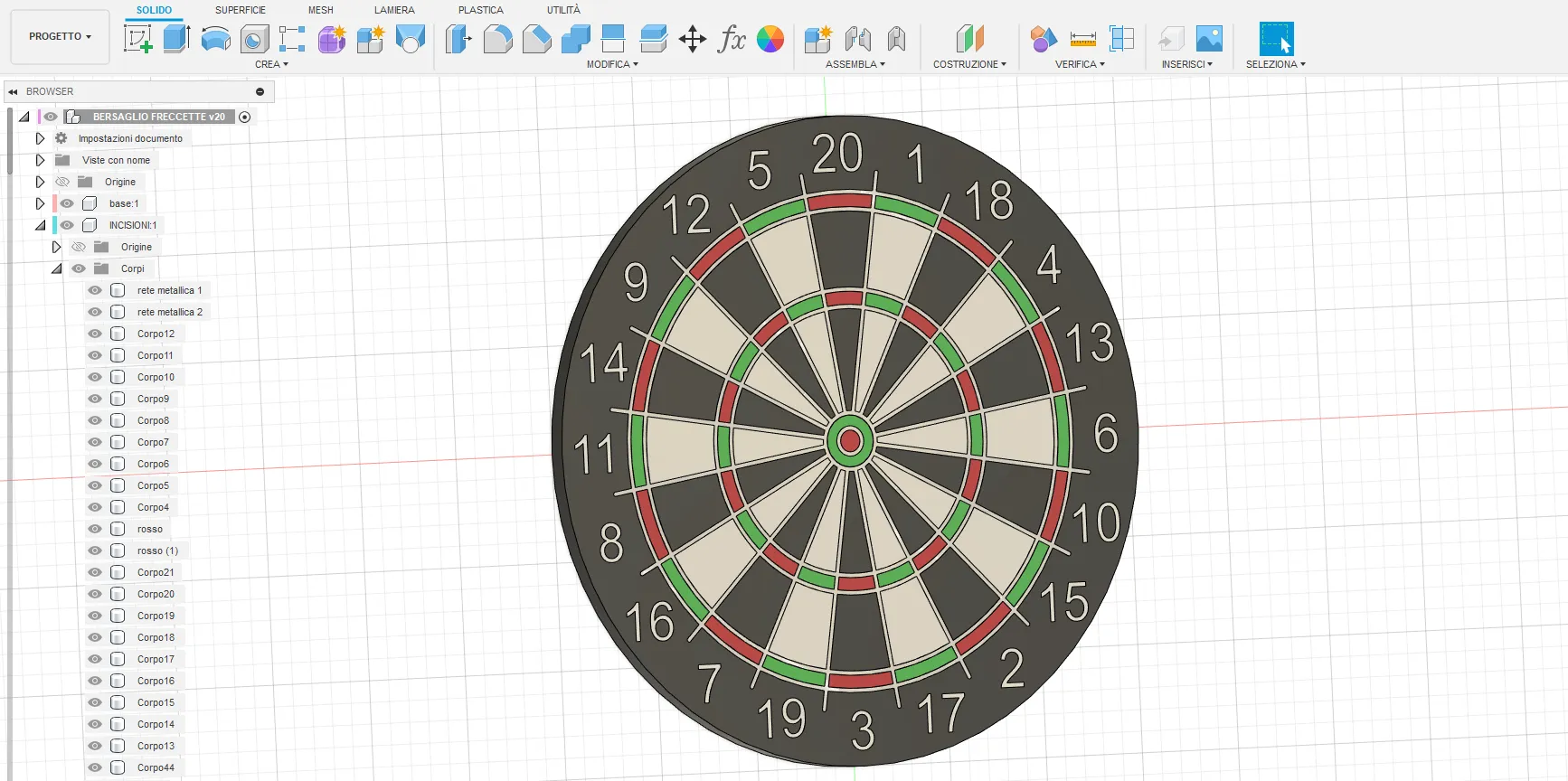1568x781 pixels.
Task: Open the MODIFICA dropdown menu
Action: pyautogui.click(x=612, y=64)
